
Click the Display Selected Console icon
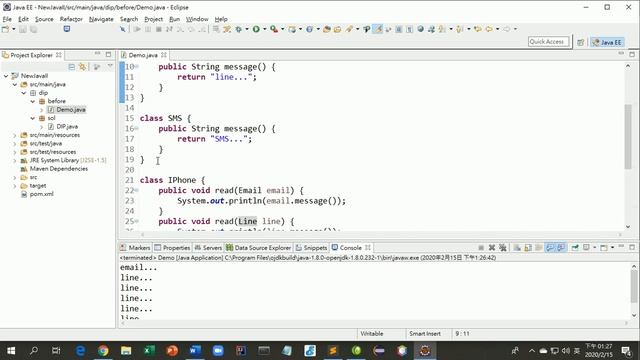[x=586, y=248]
